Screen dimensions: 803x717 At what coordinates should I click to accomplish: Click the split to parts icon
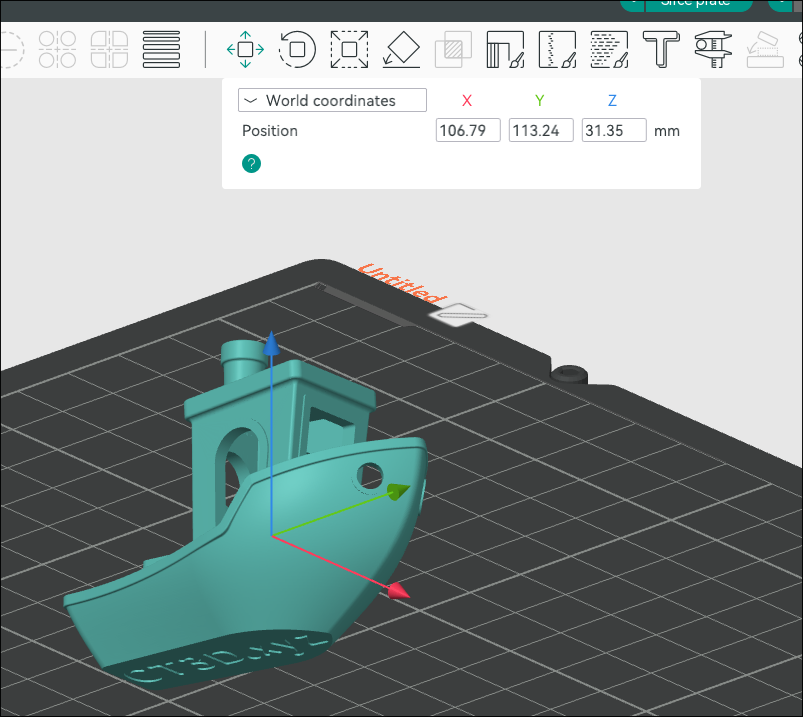[109, 49]
